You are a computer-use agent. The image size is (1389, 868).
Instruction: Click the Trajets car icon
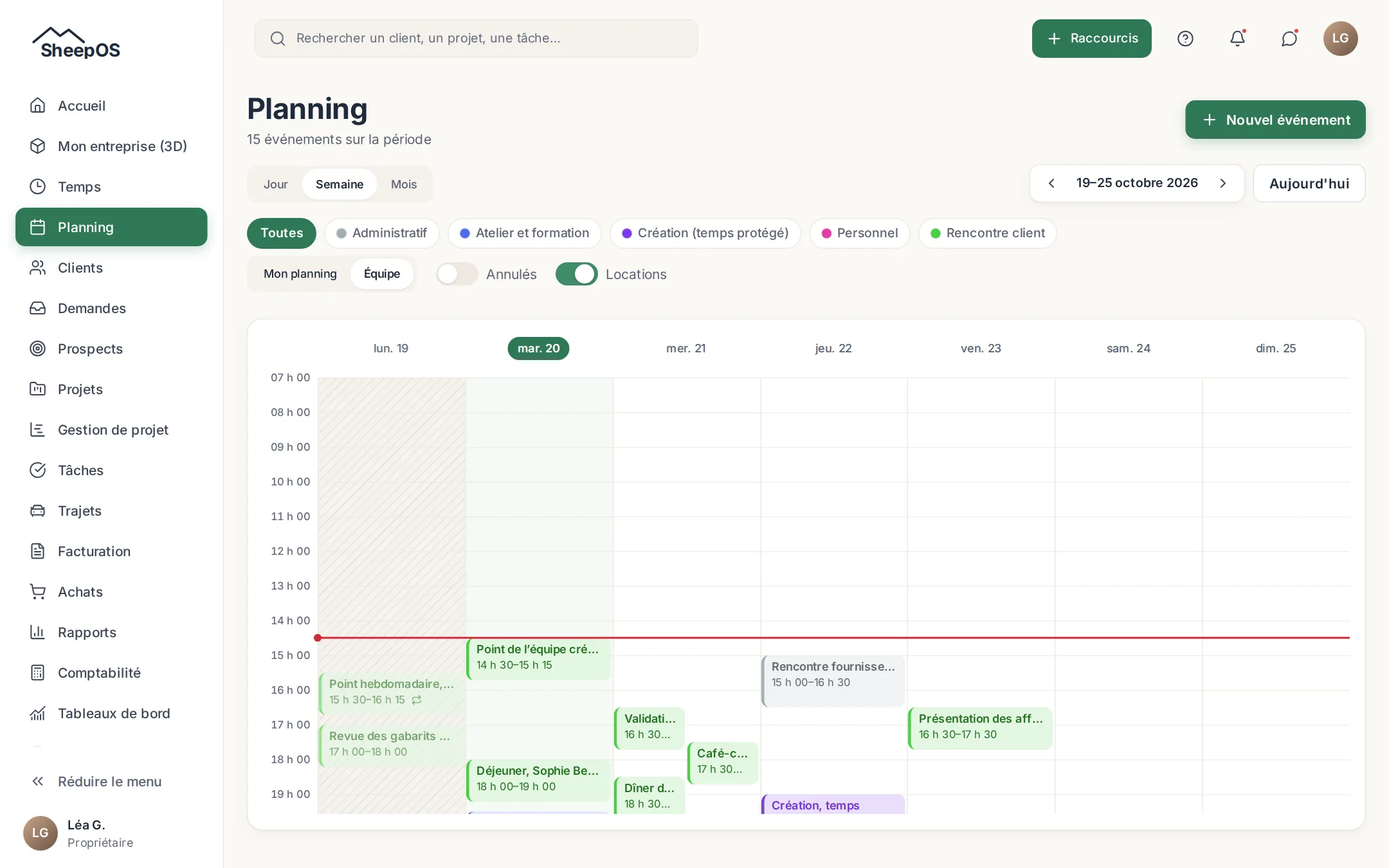[x=38, y=511]
